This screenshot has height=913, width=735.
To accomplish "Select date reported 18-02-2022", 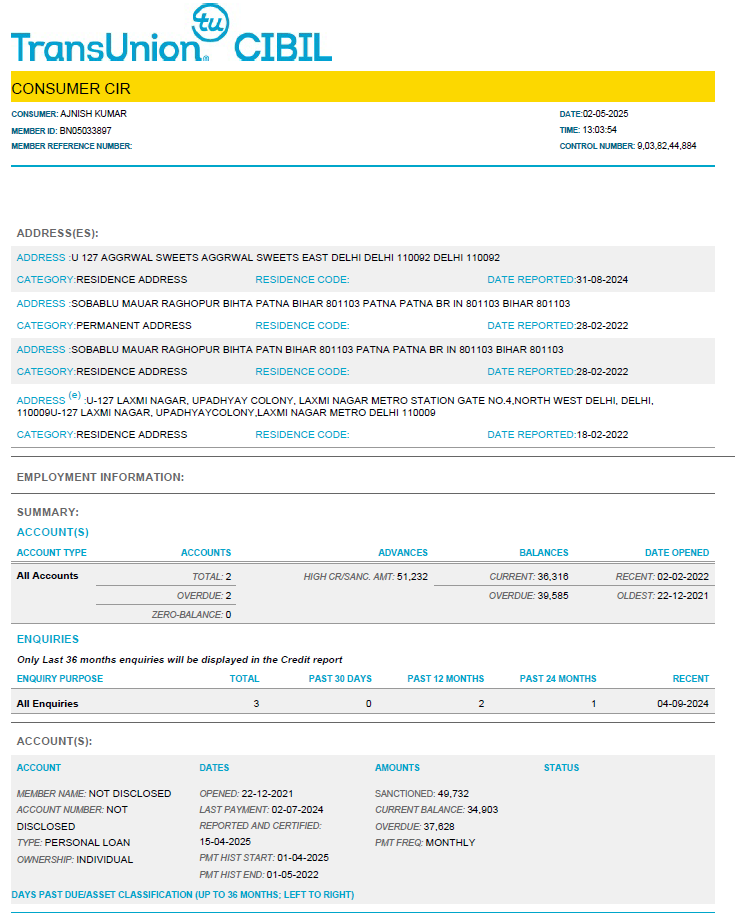I will click(602, 434).
